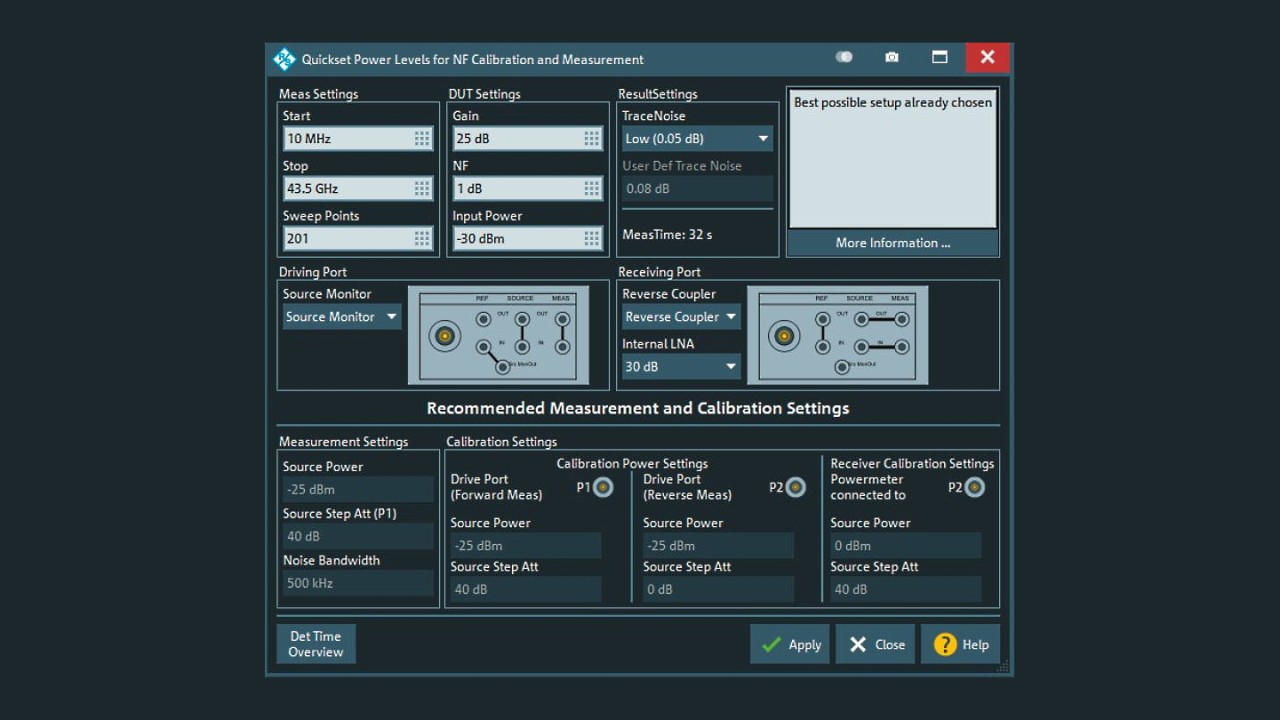Open keypad icon in Gain field
Screen dimensions: 1280x720
point(592,138)
